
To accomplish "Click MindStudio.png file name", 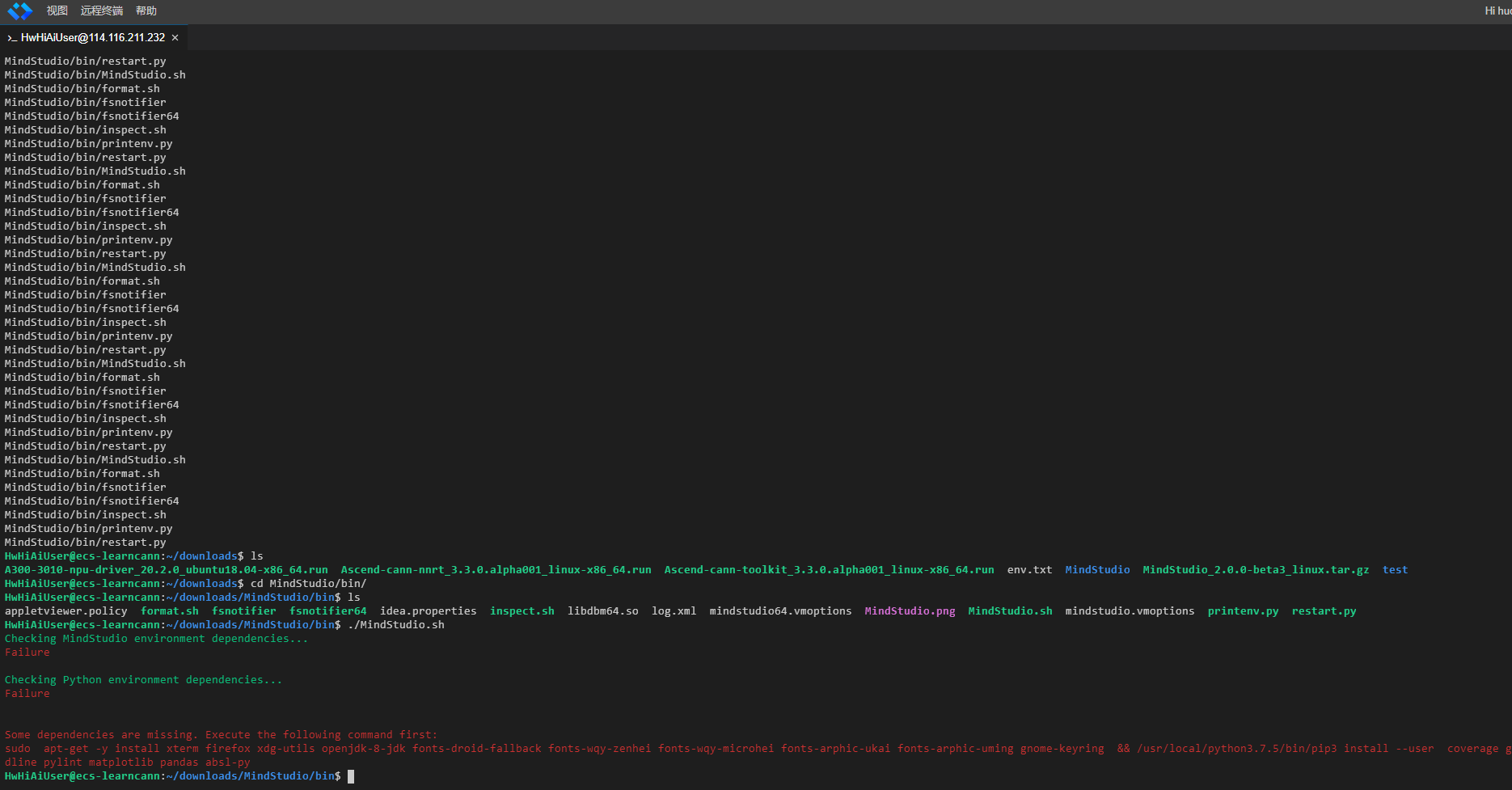I will [x=910, y=611].
